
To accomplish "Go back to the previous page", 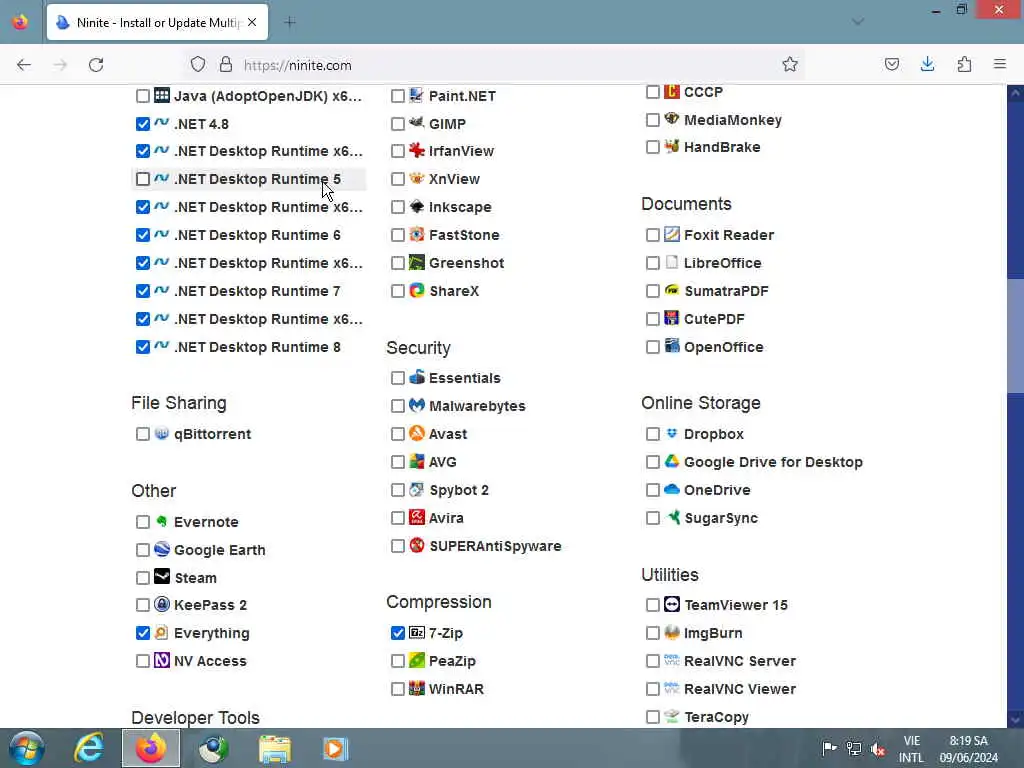I will [24, 64].
